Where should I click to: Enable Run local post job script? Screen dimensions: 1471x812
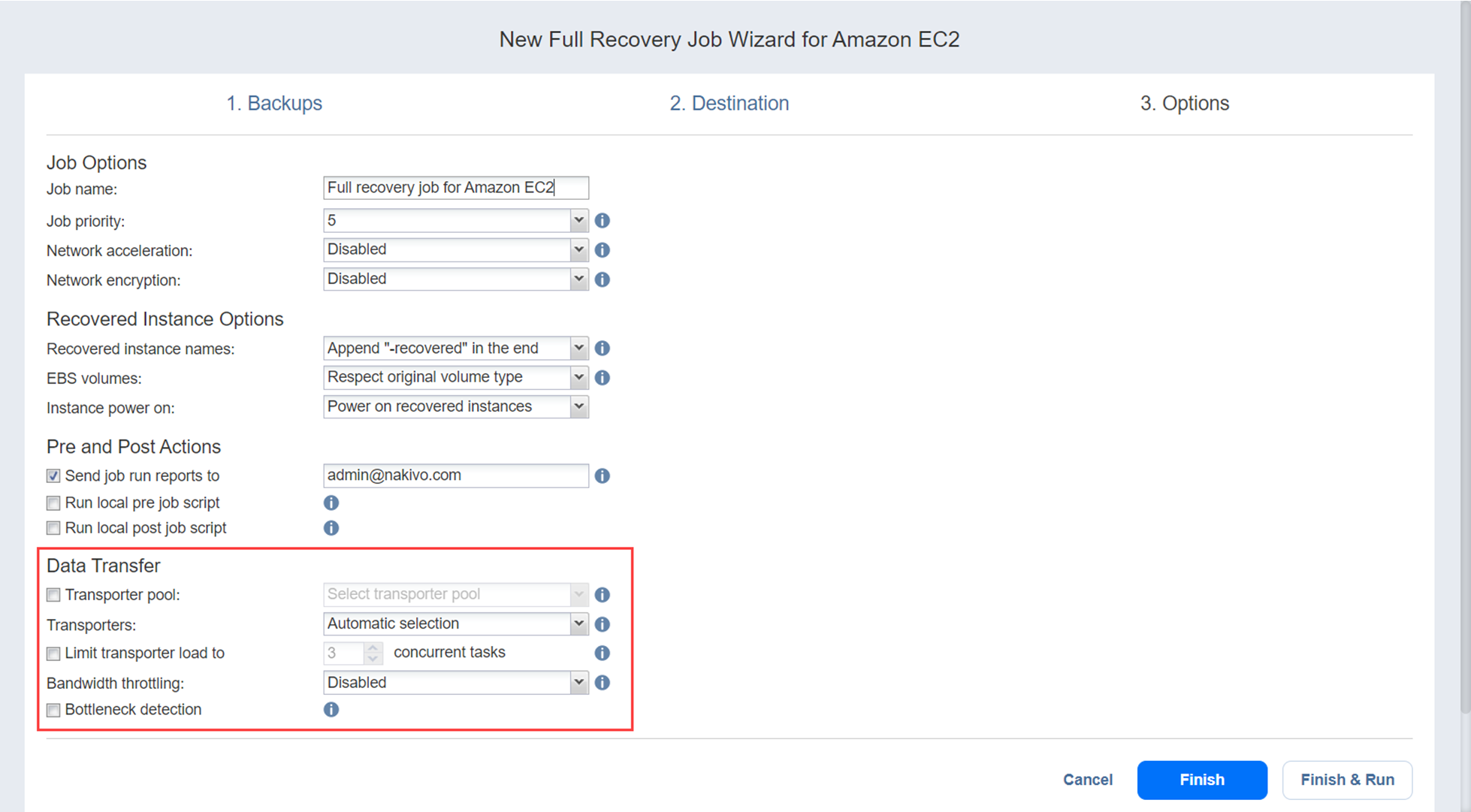click(53, 528)
